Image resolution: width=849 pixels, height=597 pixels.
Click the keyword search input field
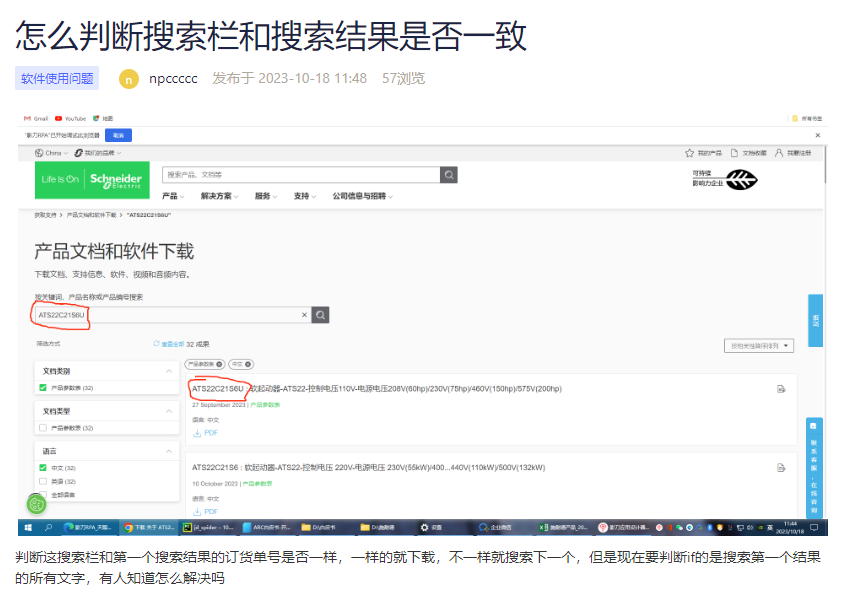click(x=190, y=315)
